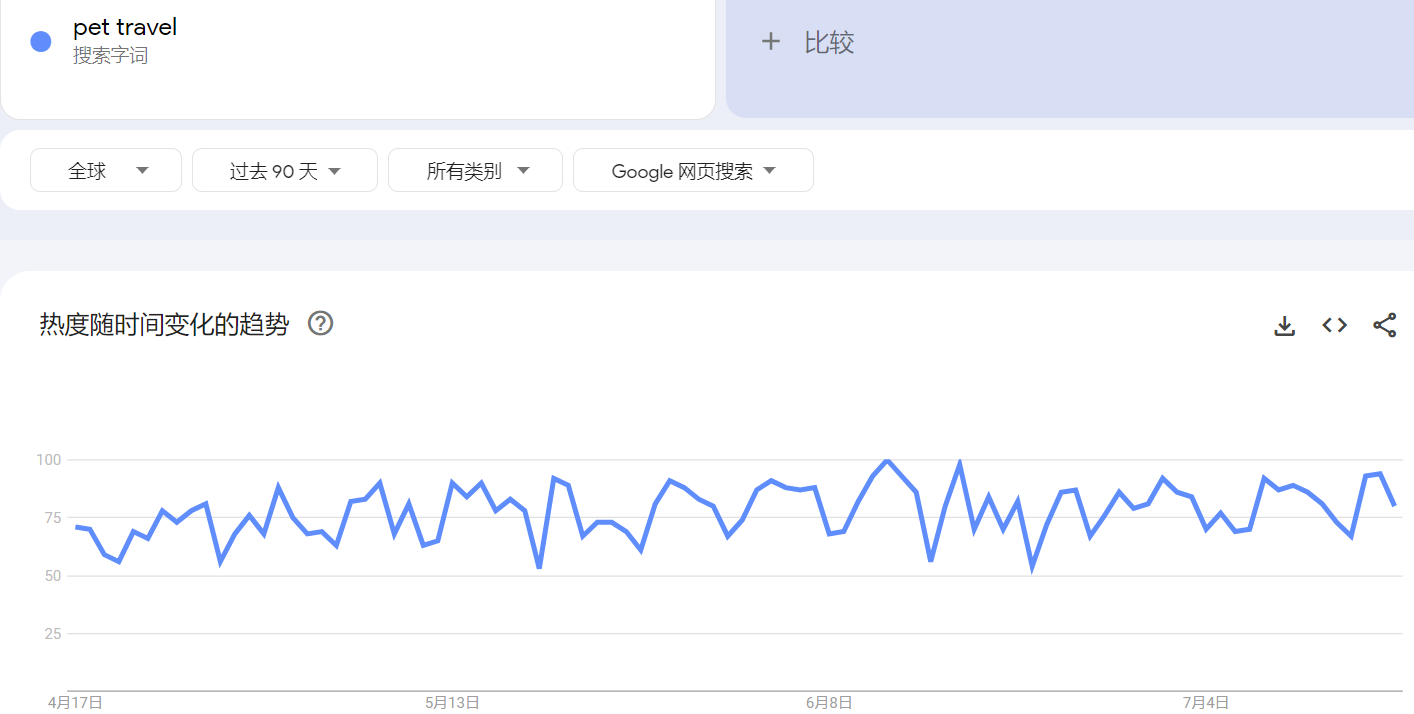Click the 75 value axis label
Viewport: 1414px width, 714px height.
pos(52,518)
